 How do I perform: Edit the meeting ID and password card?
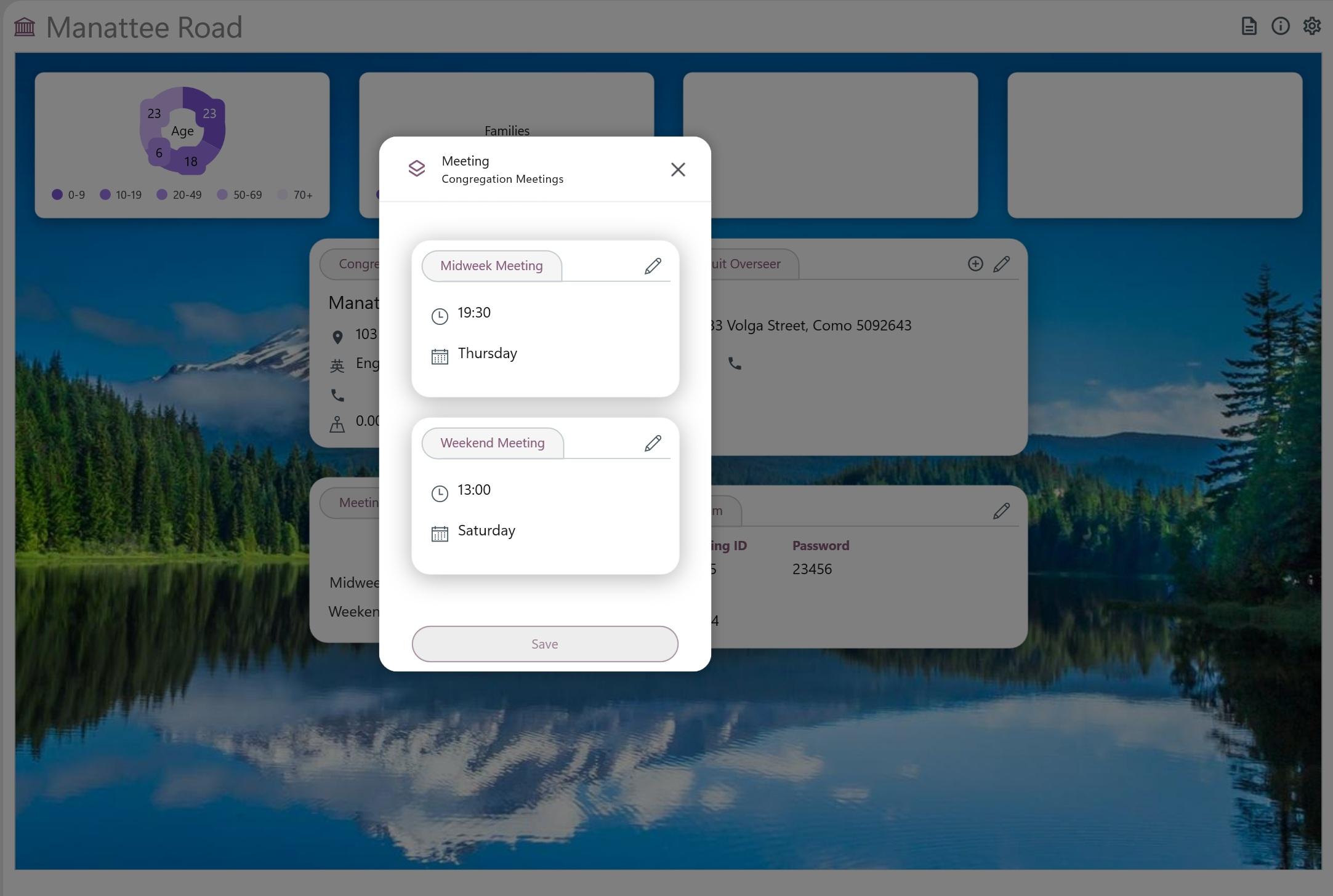(1001, 511)
